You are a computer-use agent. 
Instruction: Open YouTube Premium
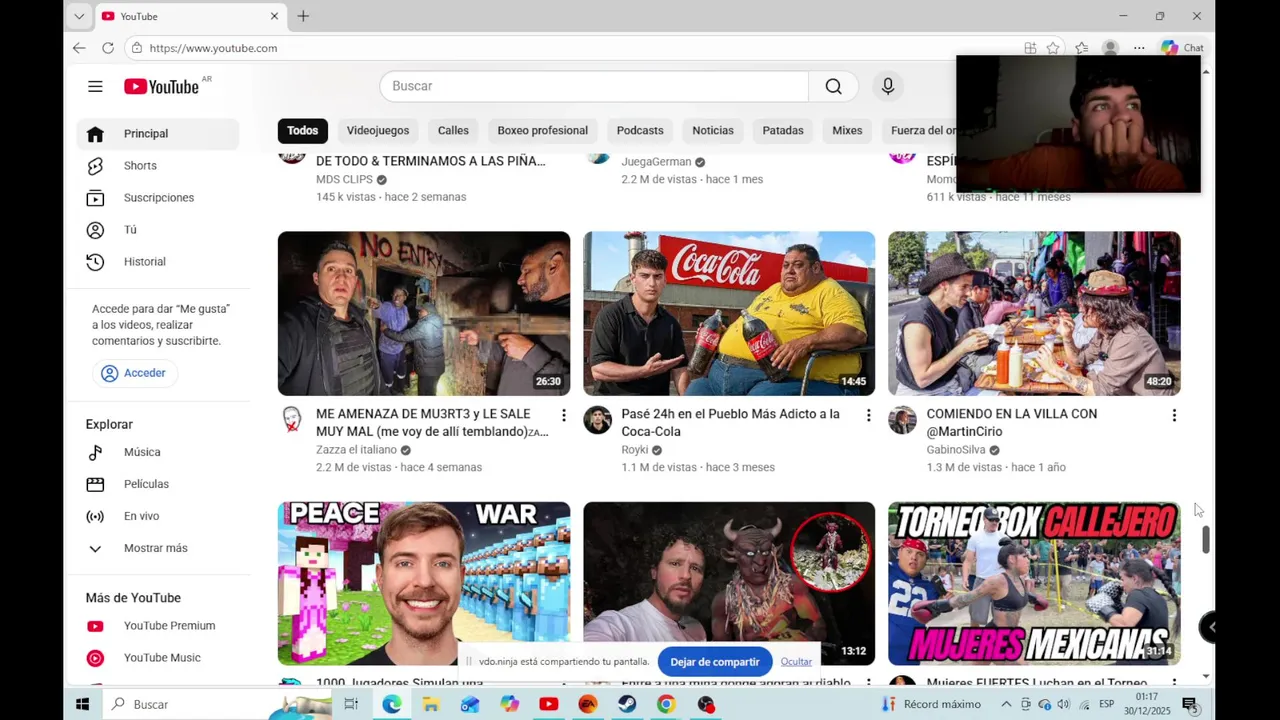coord(157,626)
